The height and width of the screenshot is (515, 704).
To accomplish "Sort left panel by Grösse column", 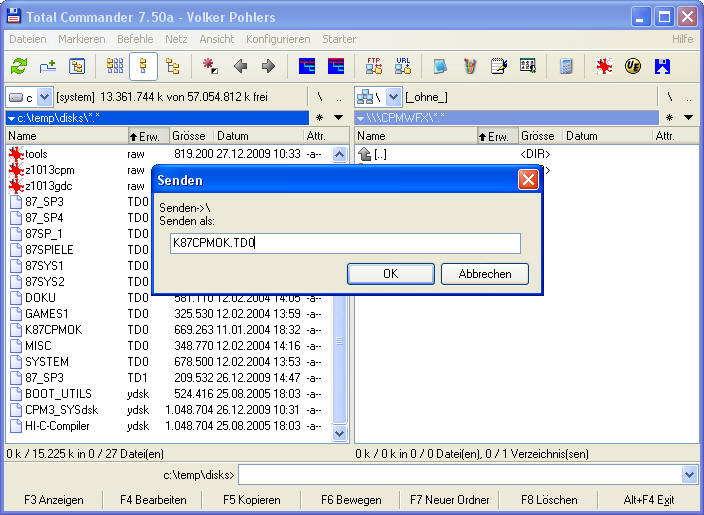I will (191, 136).
